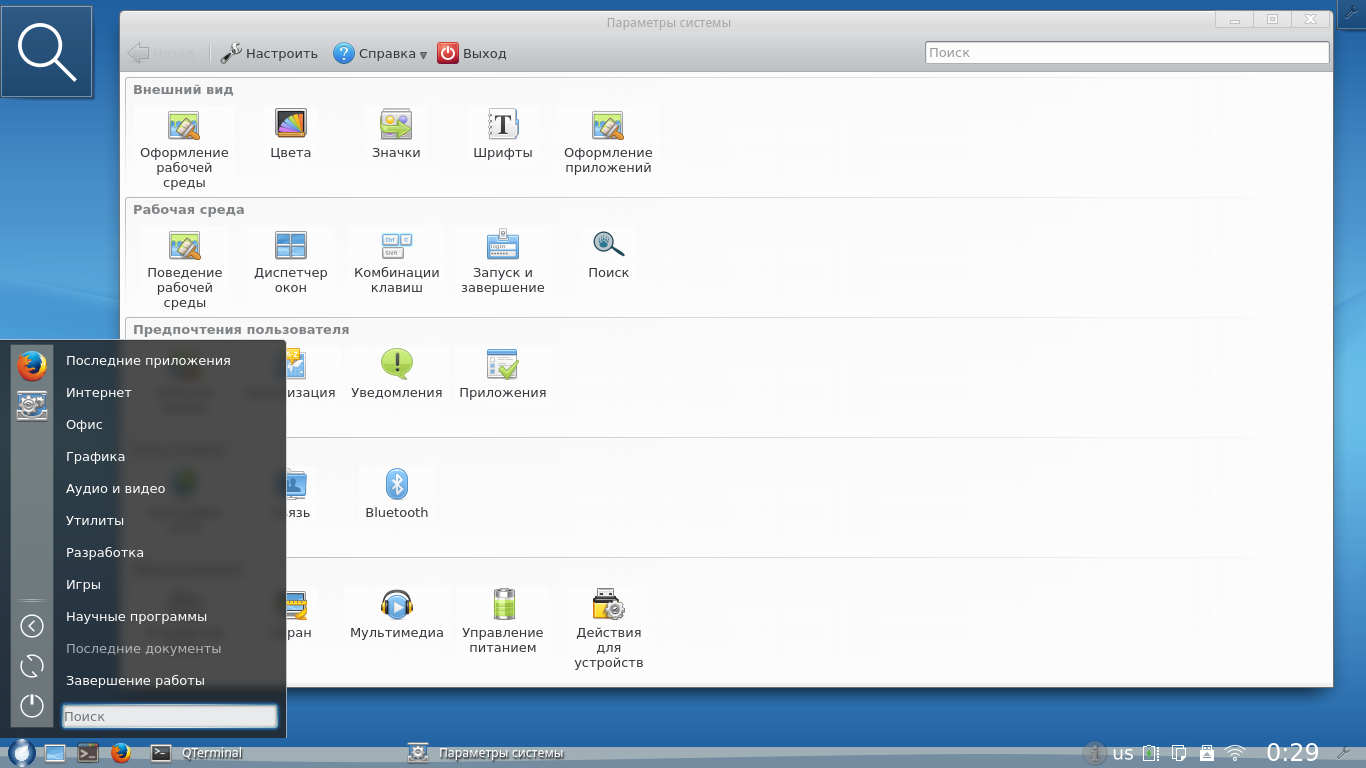Open the Интернет menu category

click(99, 393)
